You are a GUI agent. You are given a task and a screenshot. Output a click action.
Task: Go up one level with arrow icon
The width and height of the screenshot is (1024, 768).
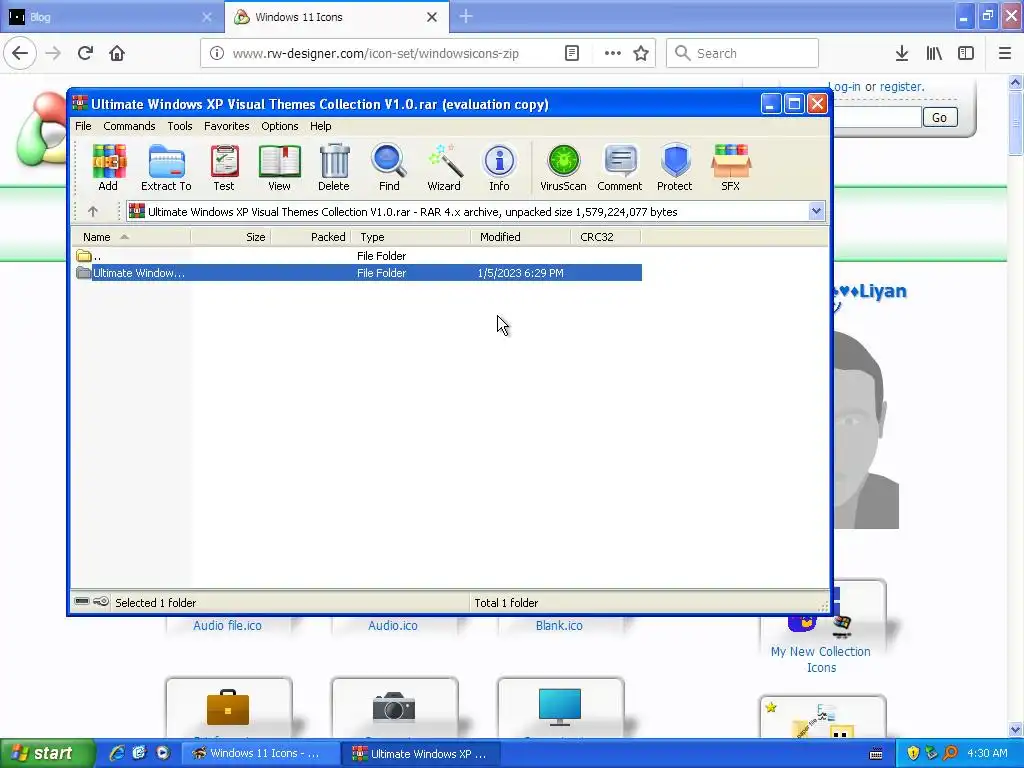pyautogui.click(x=93, y=212)
